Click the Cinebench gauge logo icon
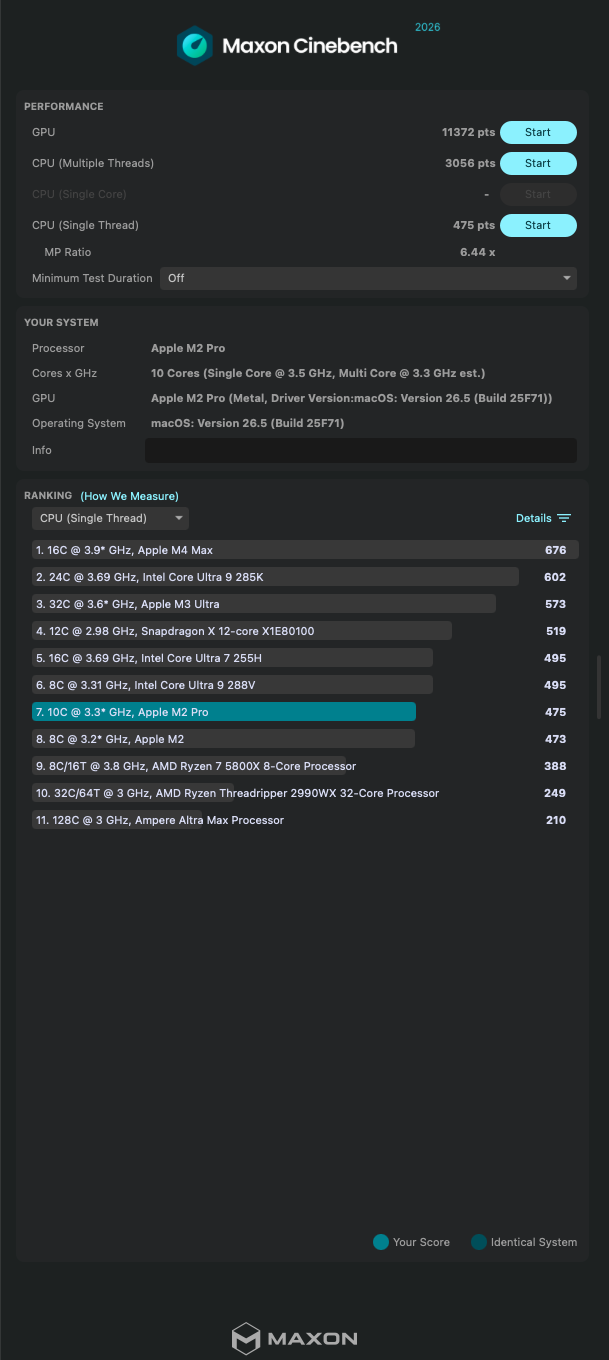 coord(195,46)
